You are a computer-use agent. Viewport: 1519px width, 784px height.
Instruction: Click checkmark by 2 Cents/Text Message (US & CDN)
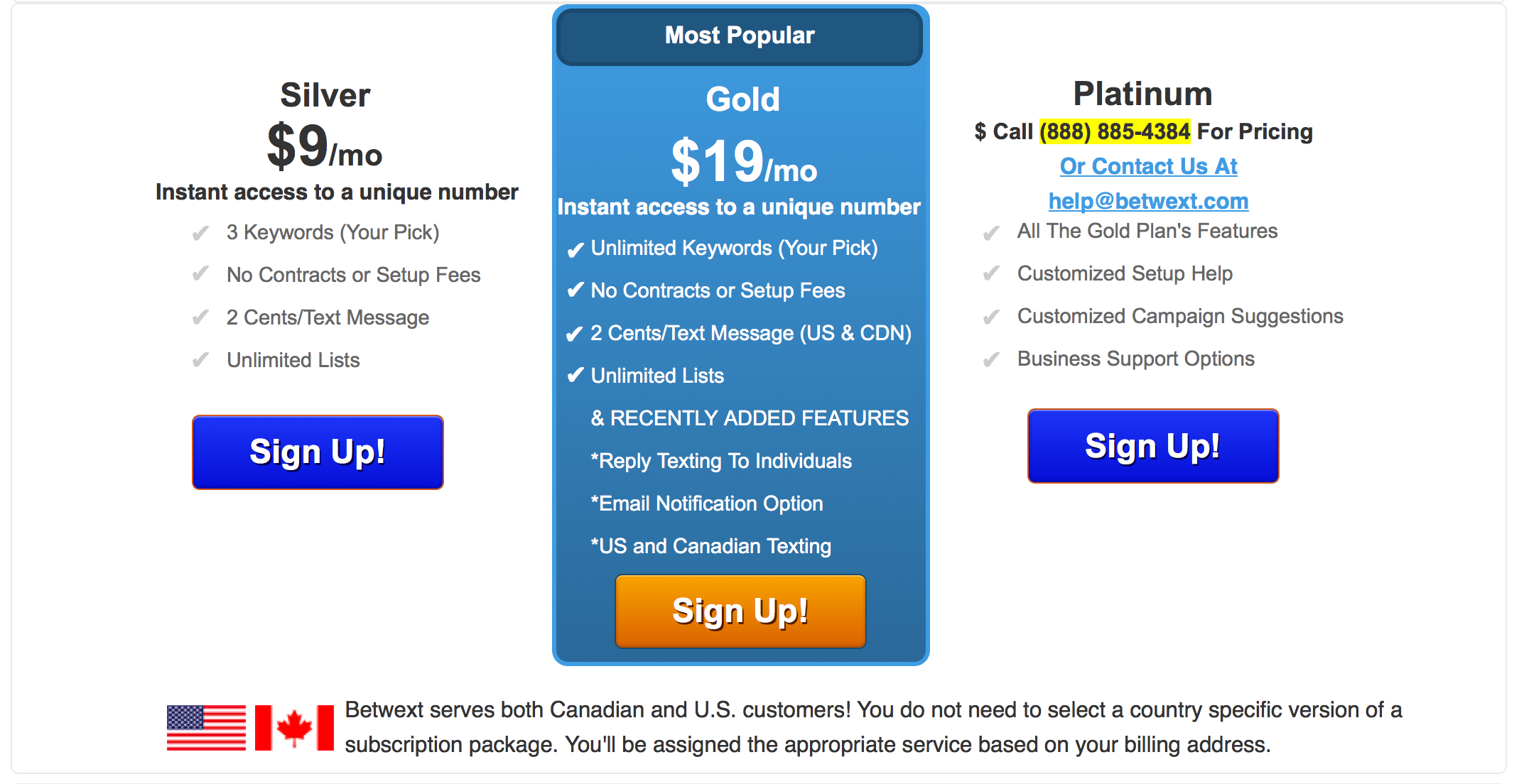[x=575, y=334]
